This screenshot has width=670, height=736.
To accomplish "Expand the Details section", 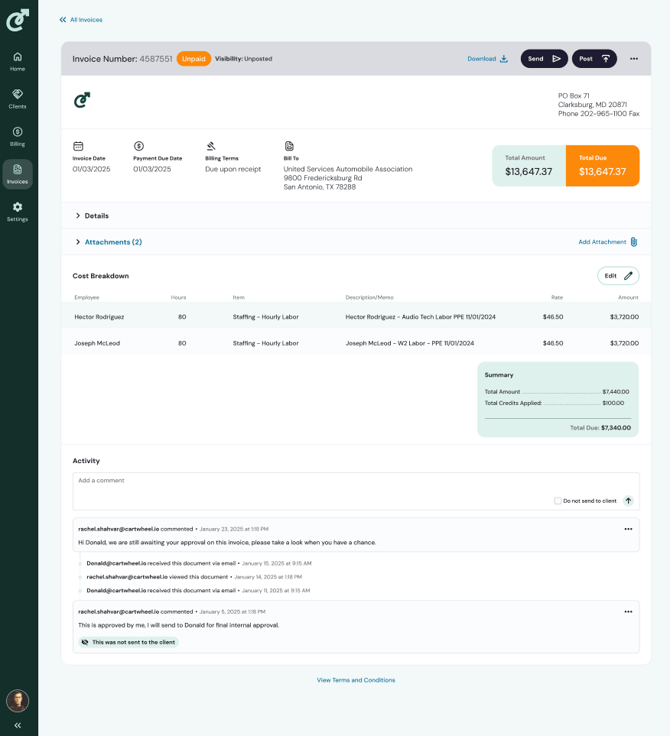I will [x=78, y=216].
